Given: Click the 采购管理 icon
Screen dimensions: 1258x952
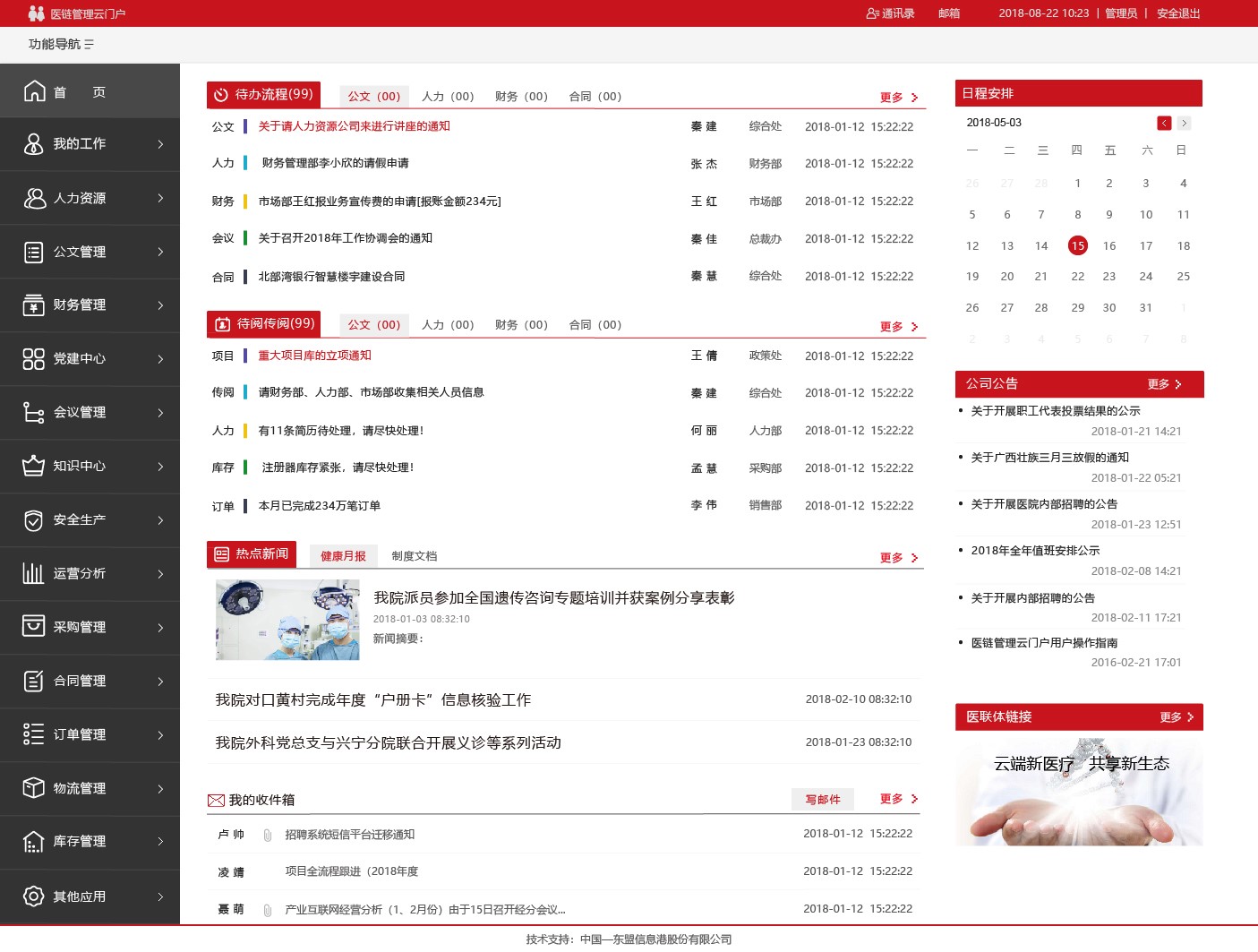Looking at the screenshot, I should coord(34,626).
